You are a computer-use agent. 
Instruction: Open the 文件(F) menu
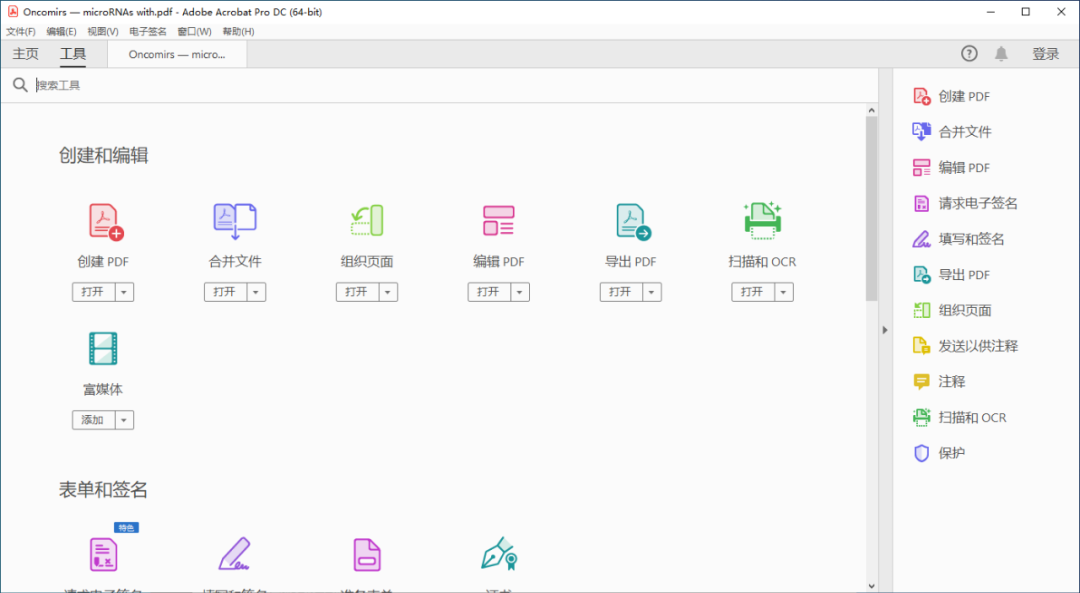21,32
